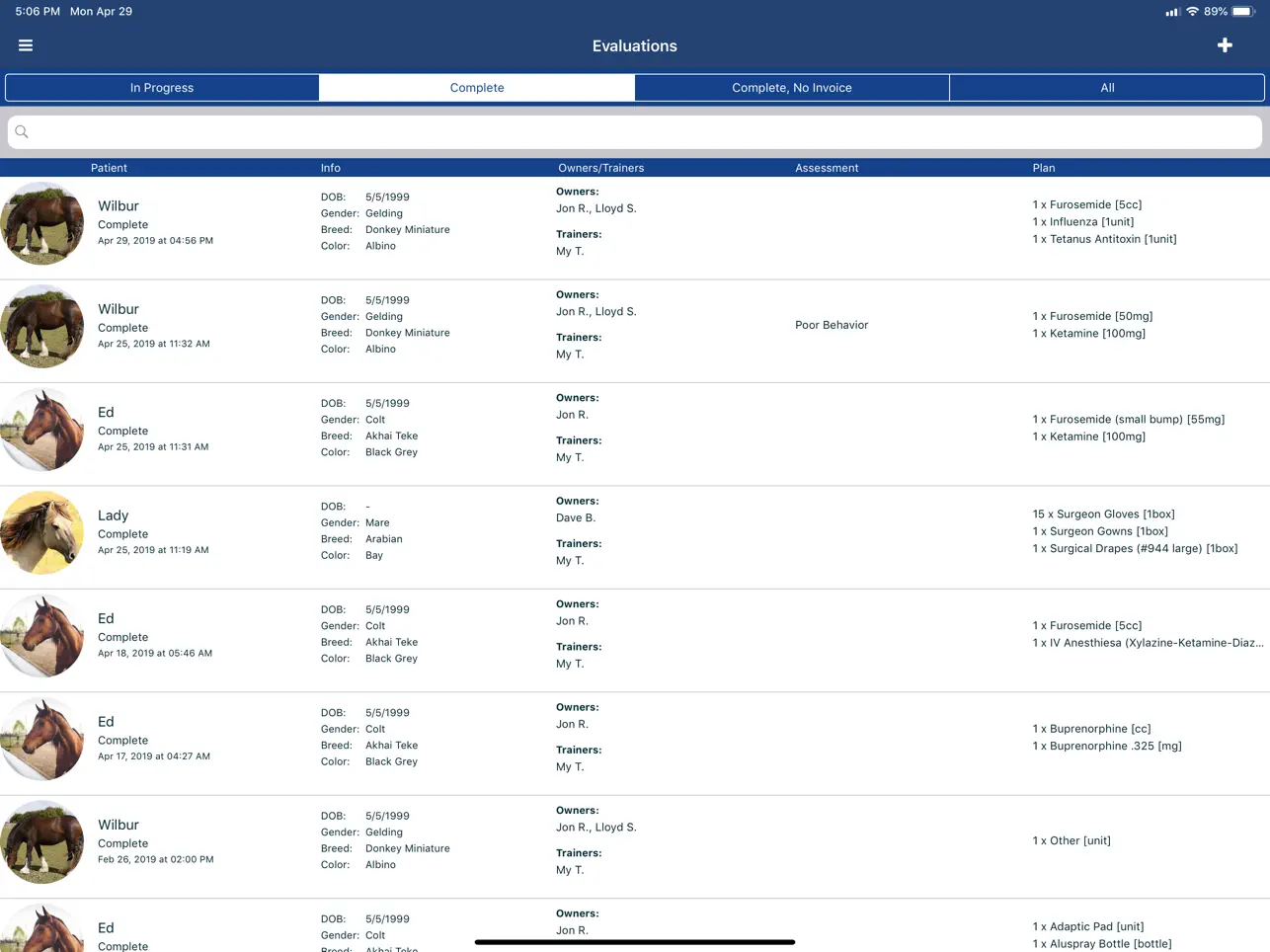Click 1 x Other [unit] plan item
Screen dimensions: 1270x952
[x=1072, y=841]
